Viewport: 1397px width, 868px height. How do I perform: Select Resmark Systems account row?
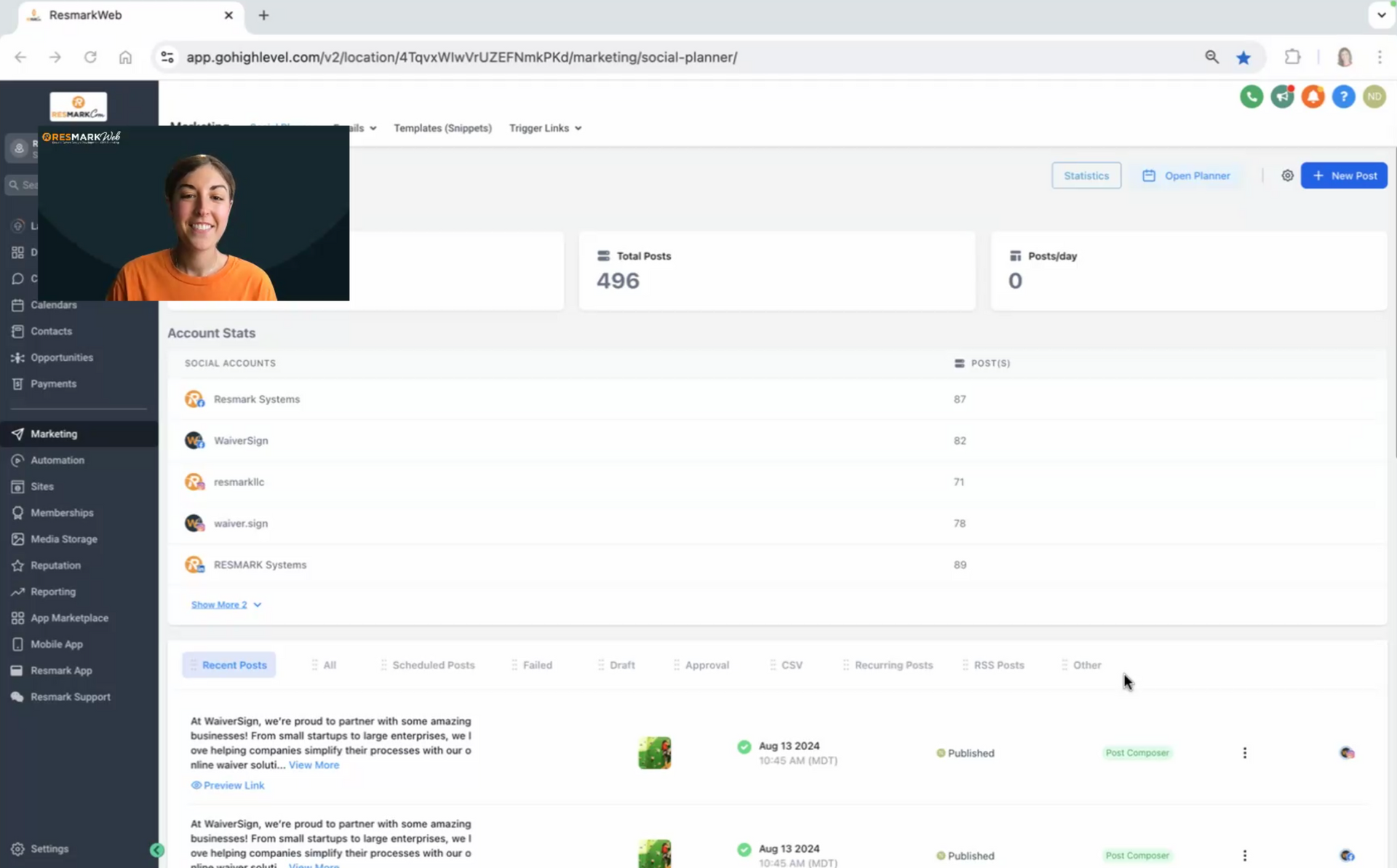click(777, 399)
